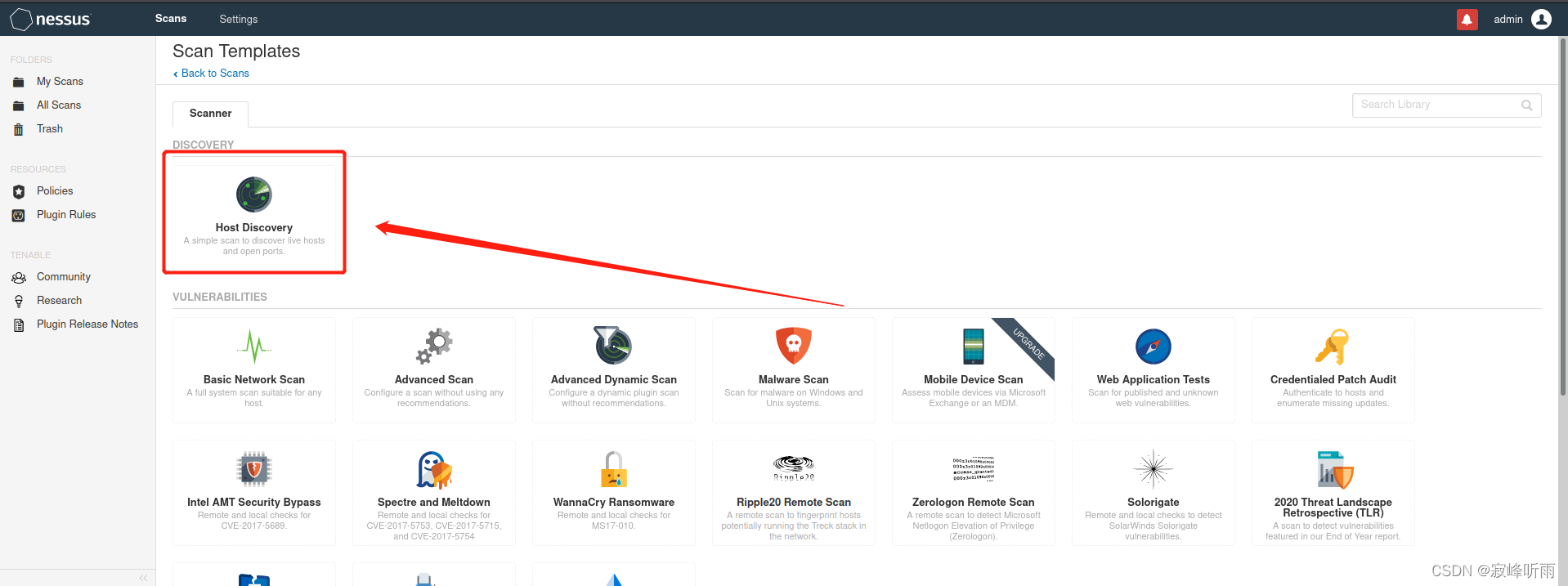Click the Spectre and Meltdown title

tap(434, 503)
